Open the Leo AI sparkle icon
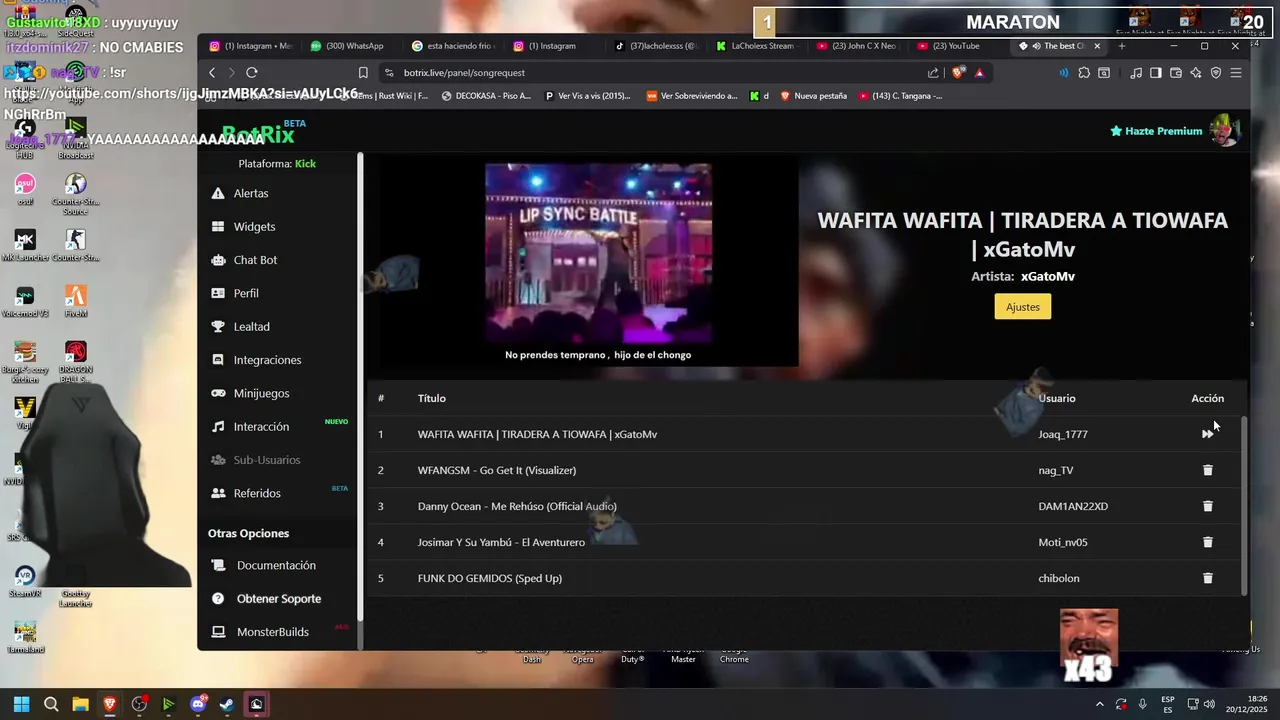The width and height of the screenshot is (1280, 720). (x=1196, y=72)
